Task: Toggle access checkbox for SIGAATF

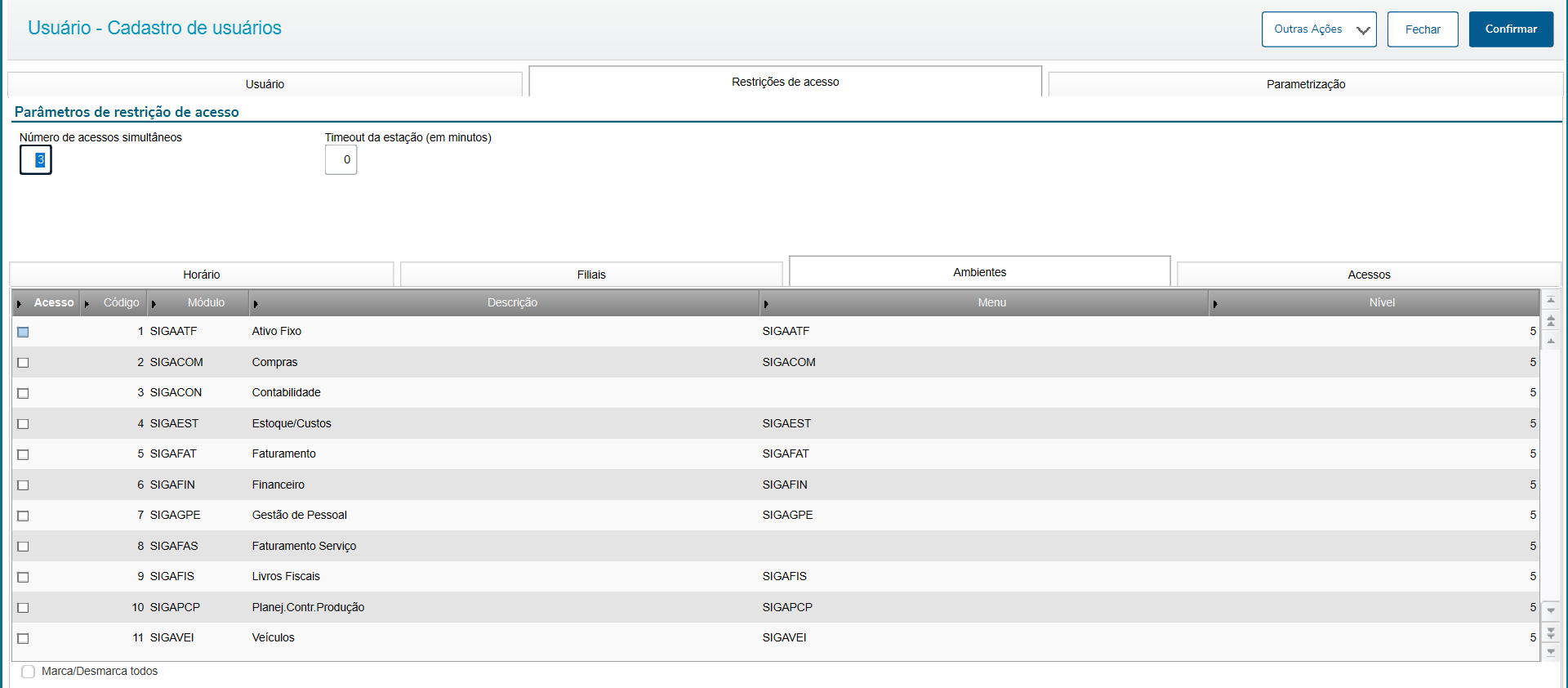Action: point(23,332)
